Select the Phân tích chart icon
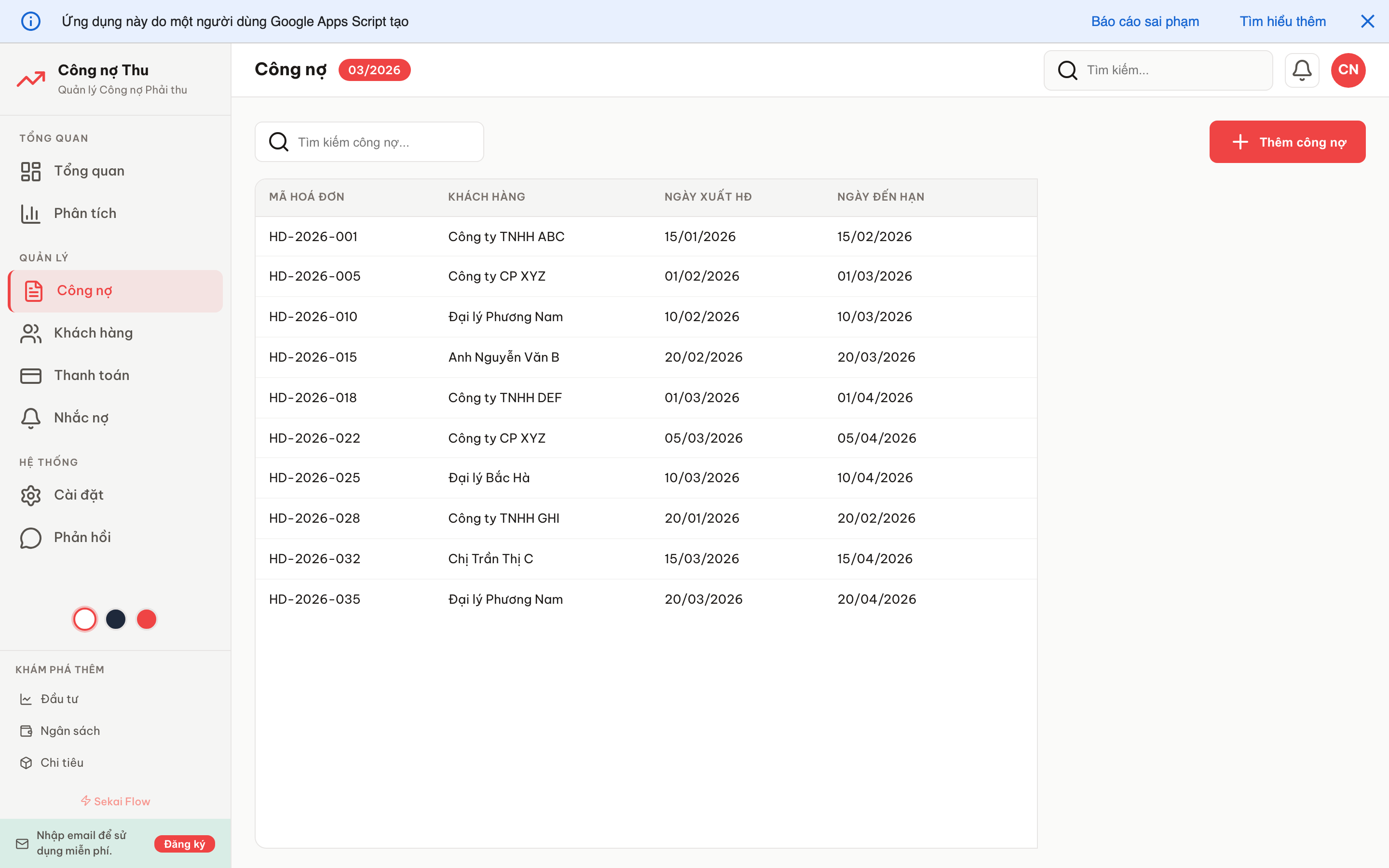1389x868 pixels. [x=30, y=213]
